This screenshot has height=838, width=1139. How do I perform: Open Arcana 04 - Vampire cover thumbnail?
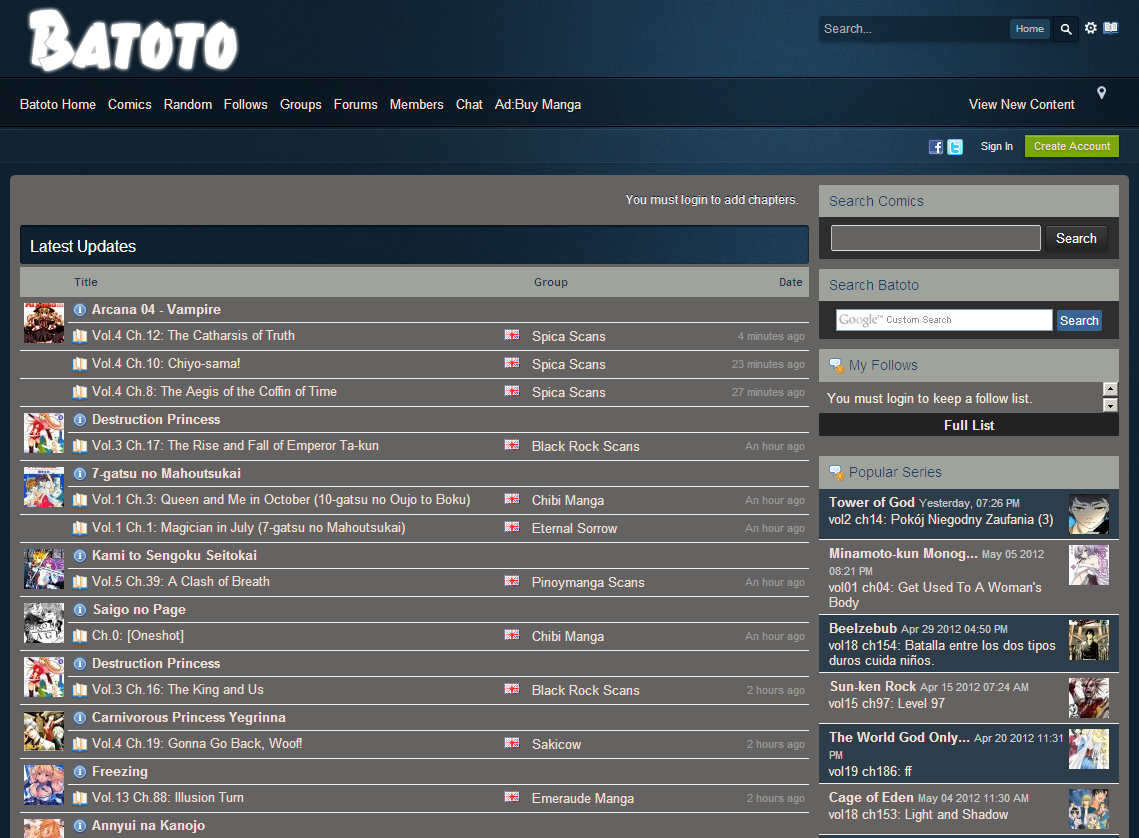pyautogui.click(x=44, y=323)
